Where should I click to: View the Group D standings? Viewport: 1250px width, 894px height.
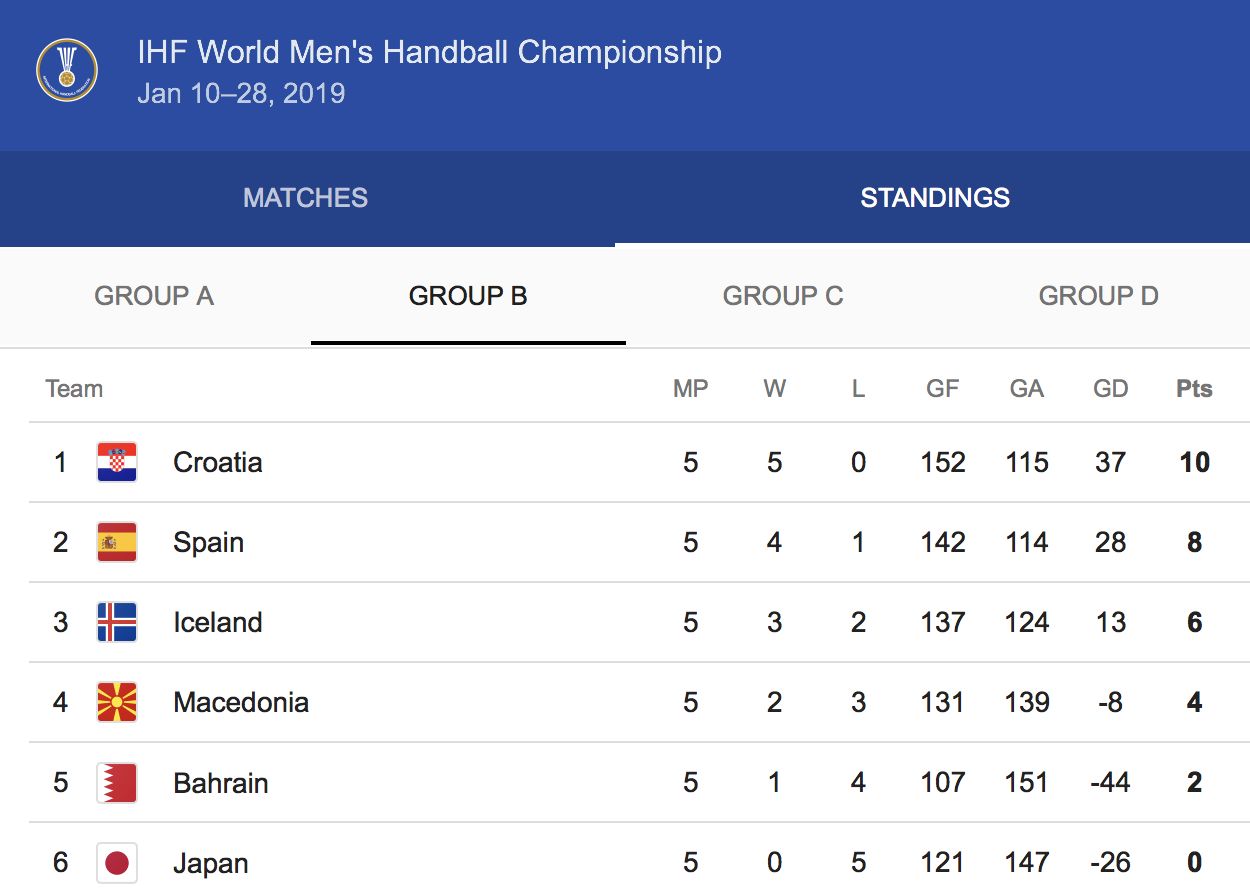[x=1098, y=296]
